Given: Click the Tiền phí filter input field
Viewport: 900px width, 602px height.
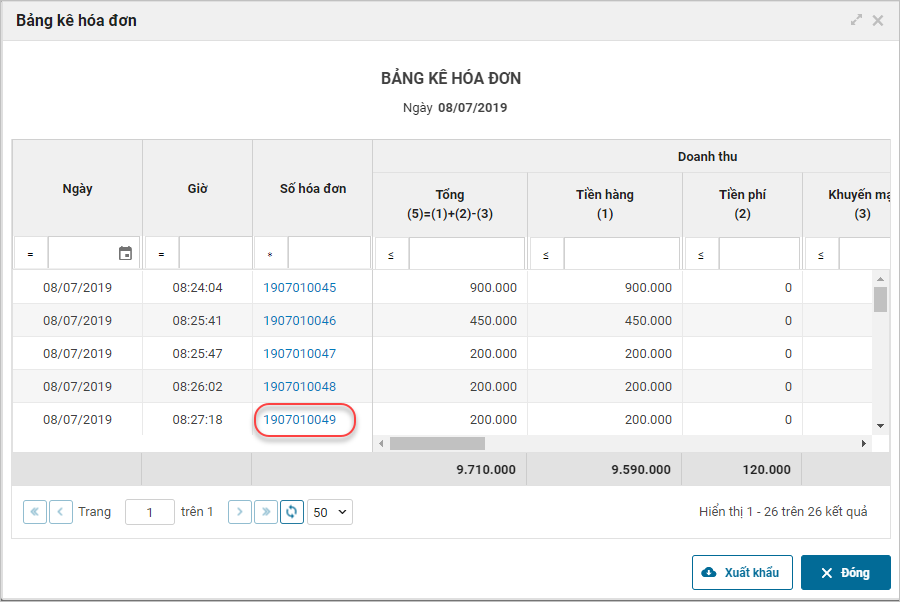Looking at the screenshot, I should click(x=759, y=254).
